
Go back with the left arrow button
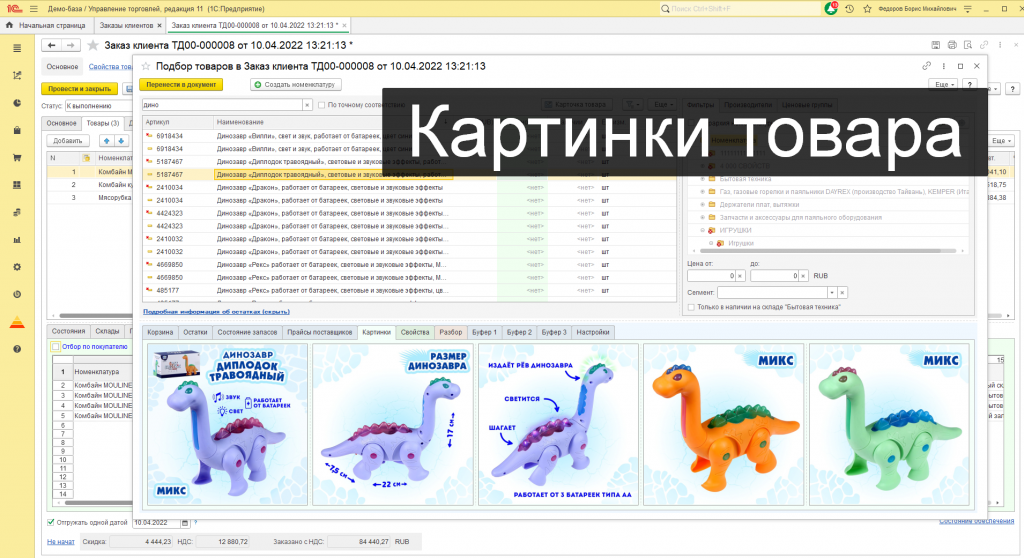coord(51,45)
